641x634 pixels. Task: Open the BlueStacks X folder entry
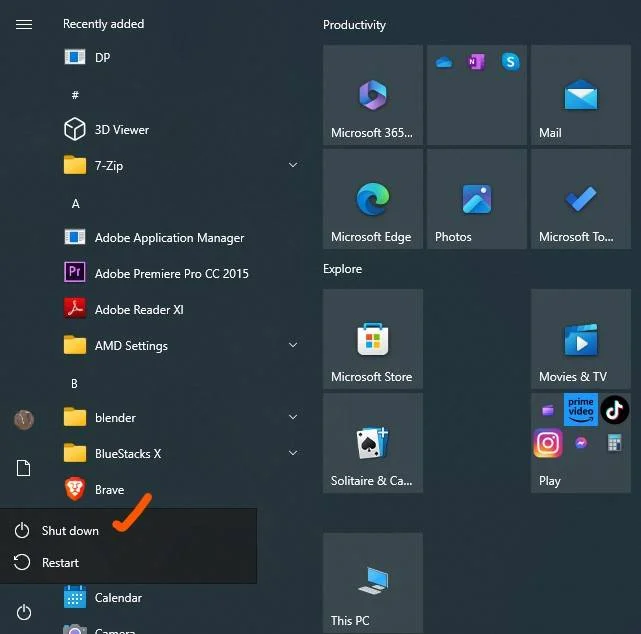click(x=180, y=453)
